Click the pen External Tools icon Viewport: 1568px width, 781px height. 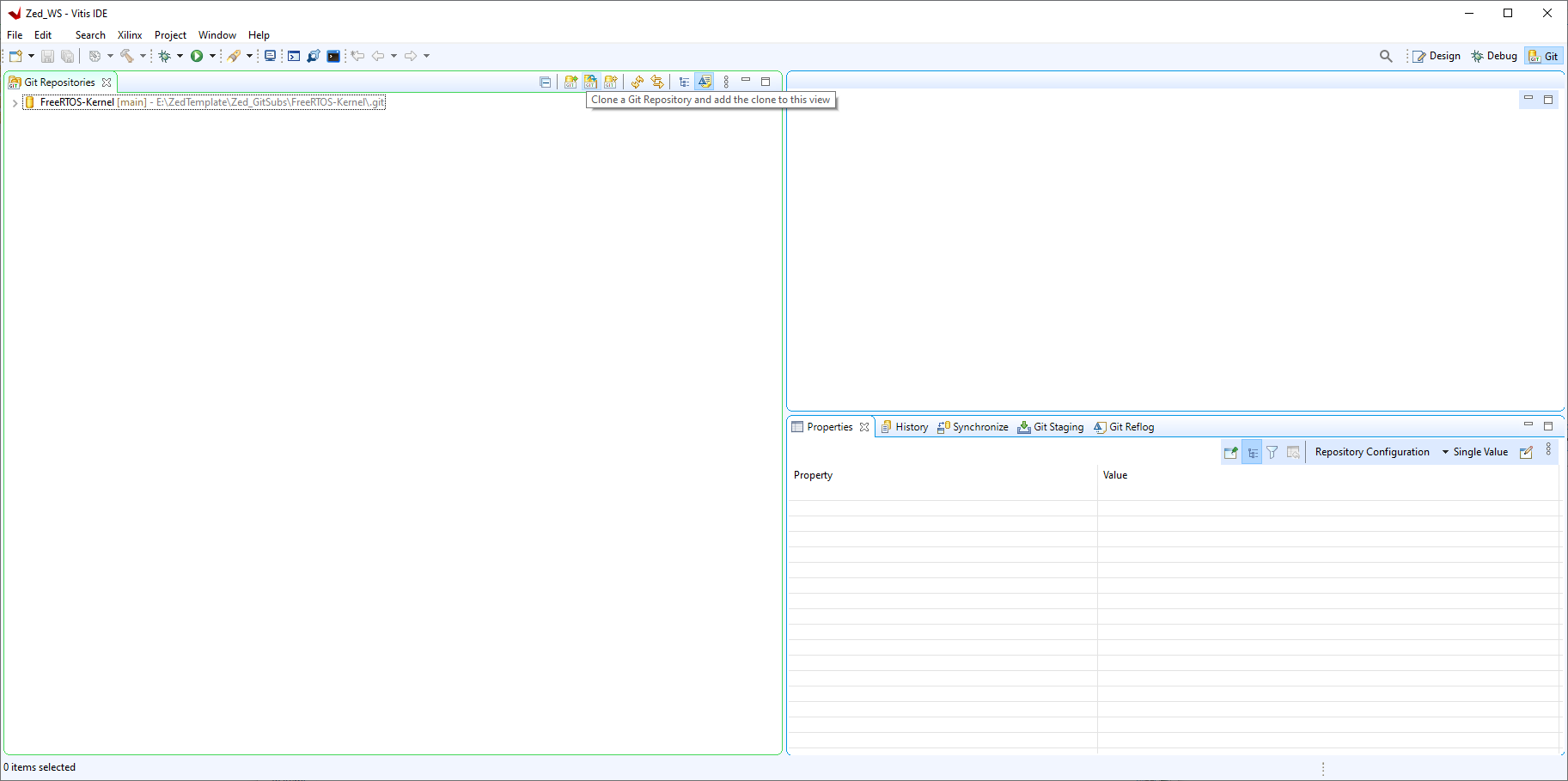click(x=234, y=56)
